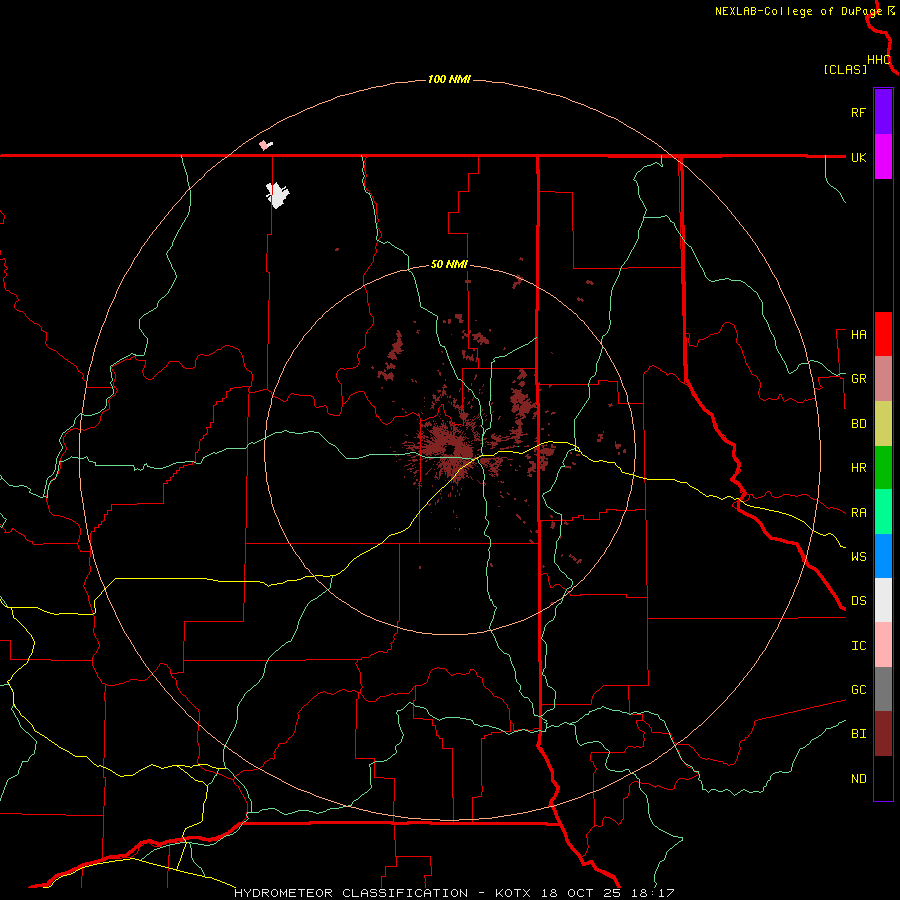900x900 pixels.
Task: Click the HA red legend swatch
Action: tap(883, 334)
